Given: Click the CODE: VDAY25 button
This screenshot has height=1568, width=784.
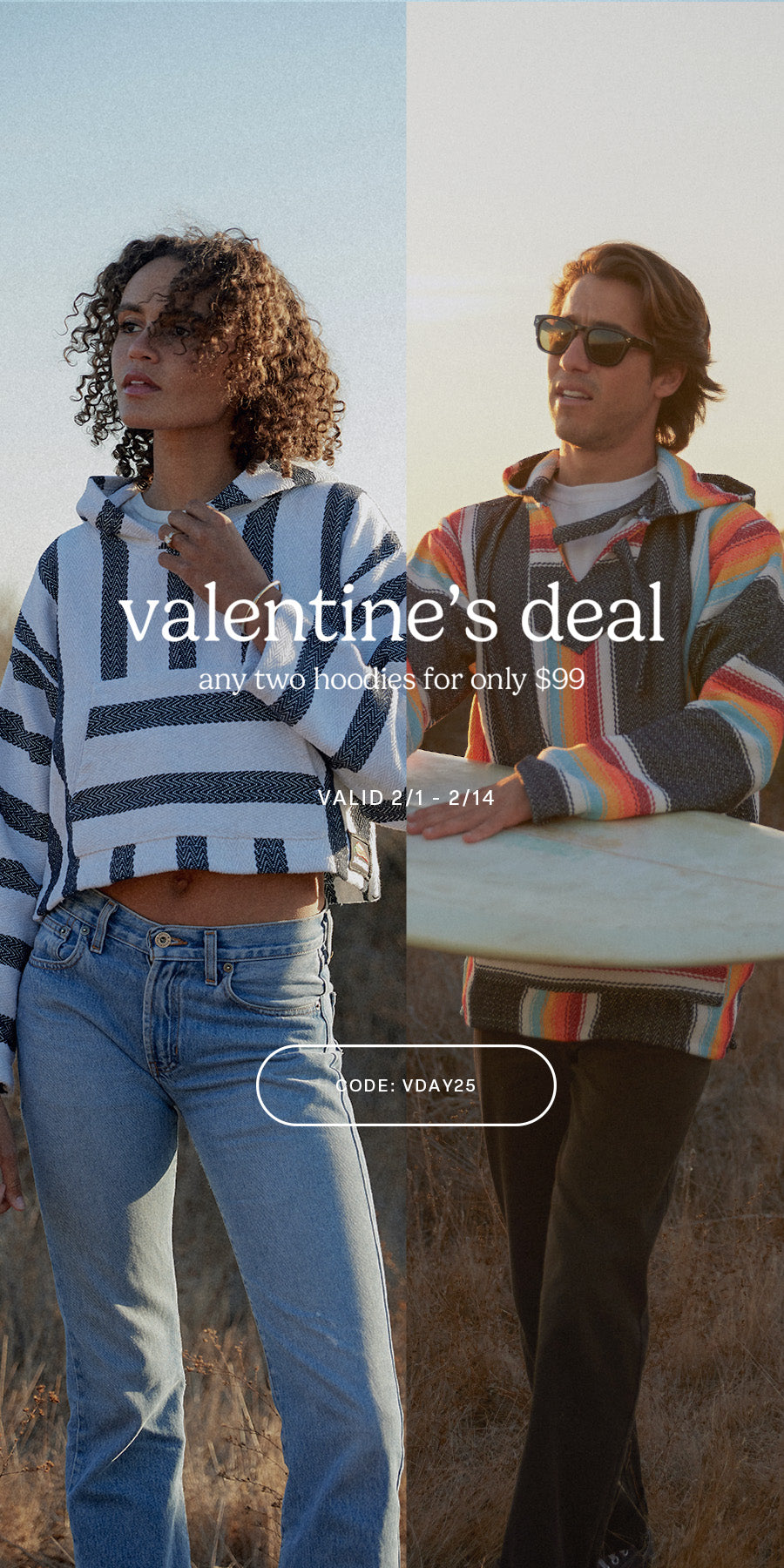Looking at the screenshot, I should pos(406,1085).
